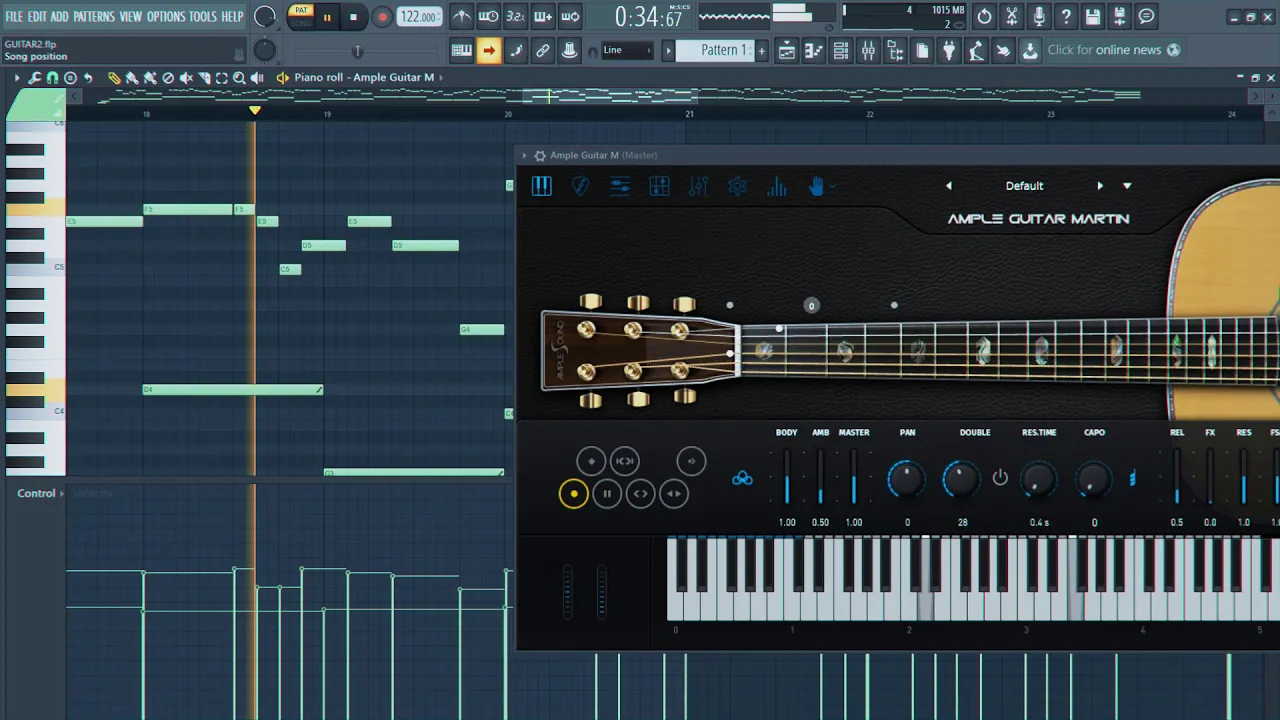Open the piano roll wrench tools menu
Image resolution: width=1280 pixels, height=720 pixels.
[x=35, y=77]
